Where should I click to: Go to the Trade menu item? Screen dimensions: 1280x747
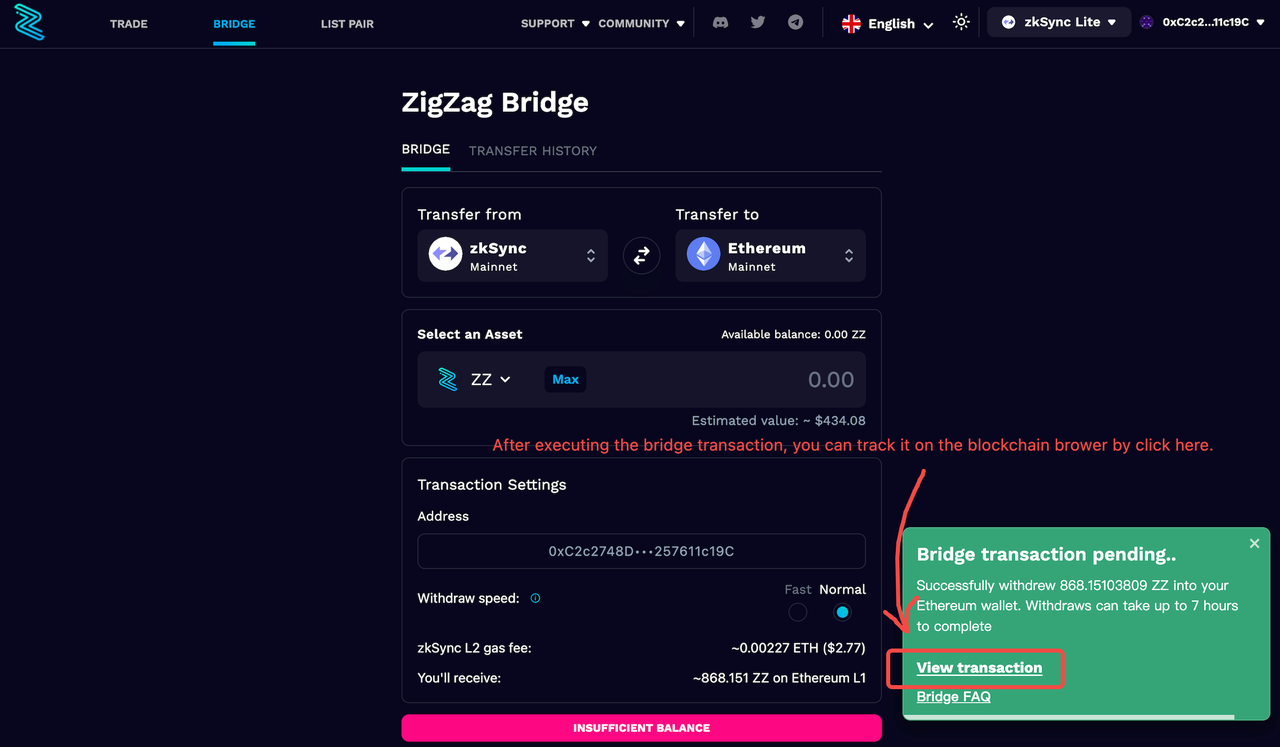128,23
